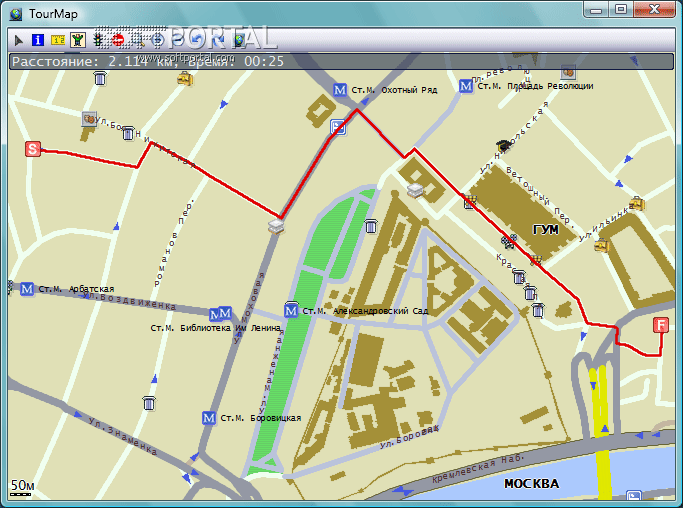Image resolution: width=683 pixels, height=508 pixels.
Task: Click the Ветошный Пер. street label
Action: (x=539, y=196)
